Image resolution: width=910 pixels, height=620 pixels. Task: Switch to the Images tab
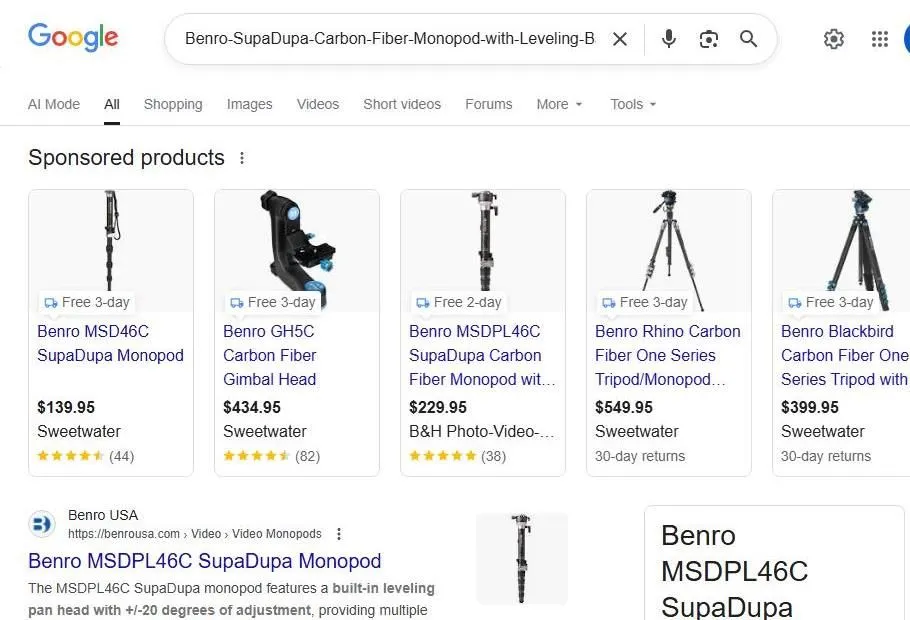tap(249, 104)
